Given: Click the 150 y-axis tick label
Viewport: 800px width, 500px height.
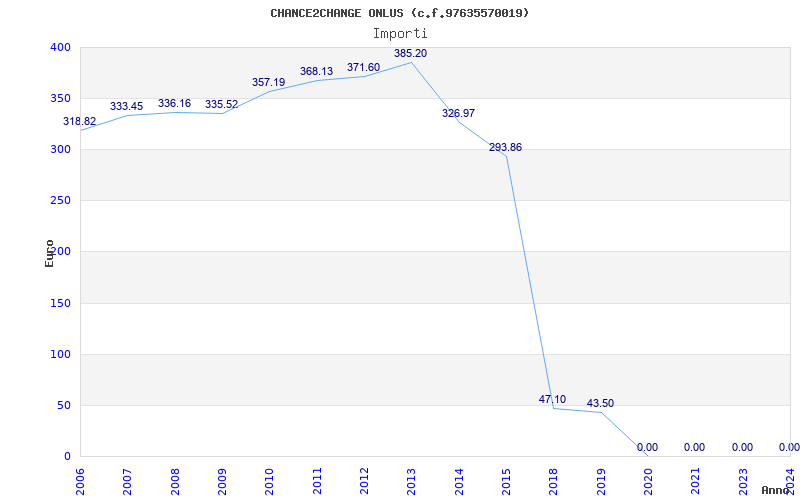Looking at the screenshot, I should tap(60, 304).
